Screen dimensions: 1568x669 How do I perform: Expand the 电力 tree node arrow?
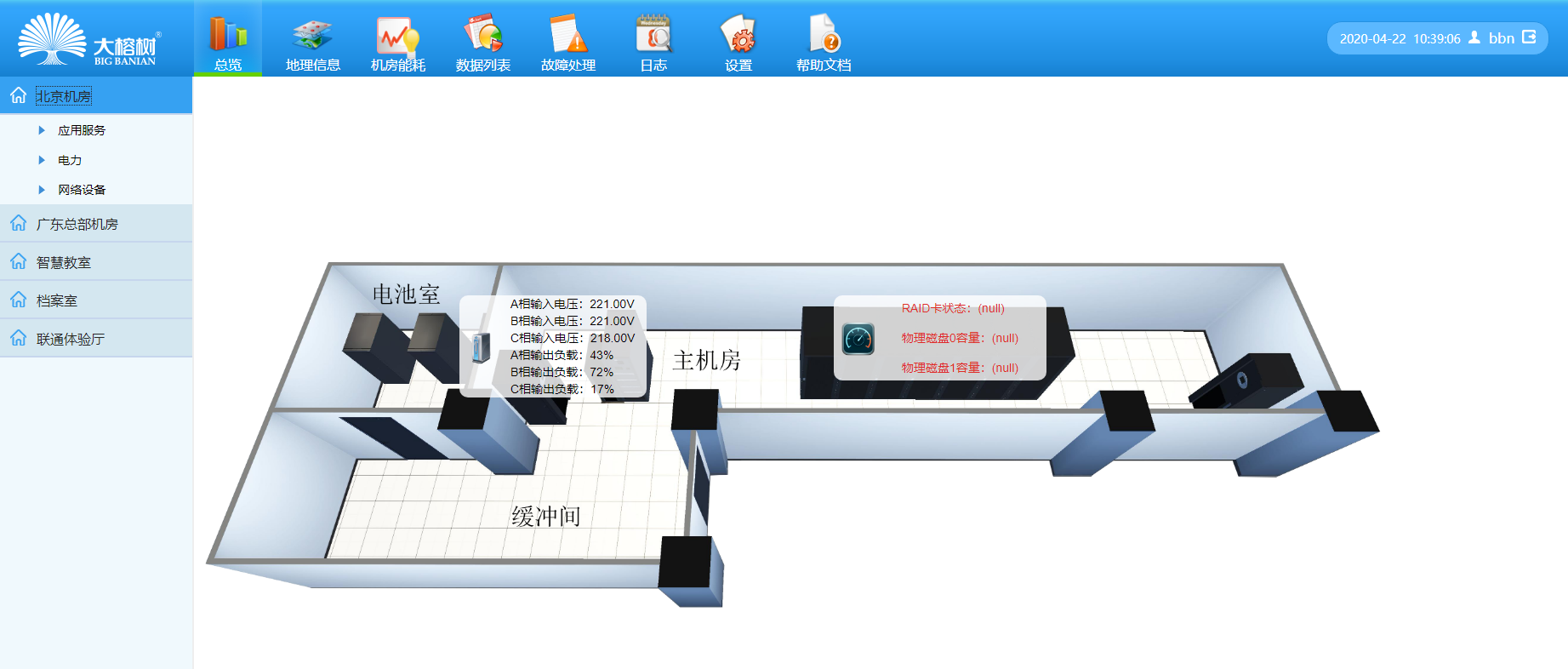click(42, 160)
